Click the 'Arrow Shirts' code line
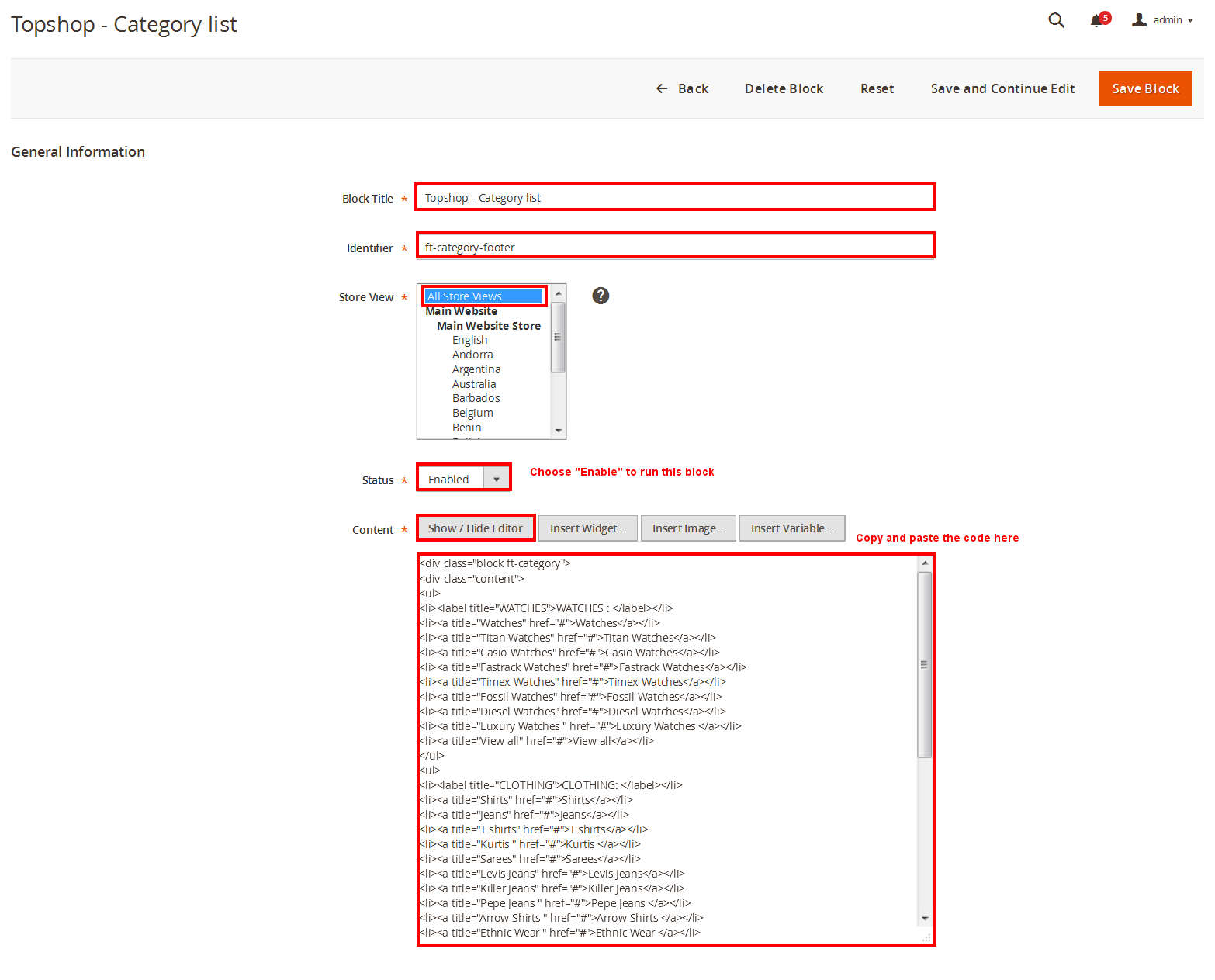 pos(561,918)
